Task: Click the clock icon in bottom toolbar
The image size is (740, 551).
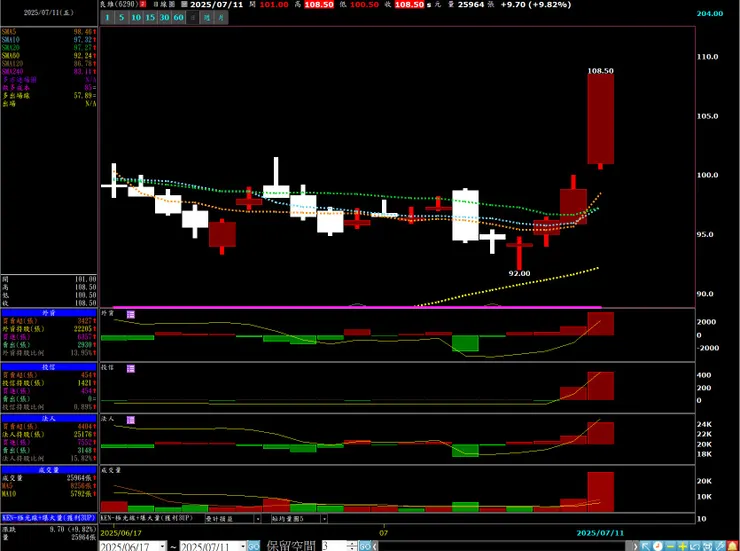Action: pos(657,546)
